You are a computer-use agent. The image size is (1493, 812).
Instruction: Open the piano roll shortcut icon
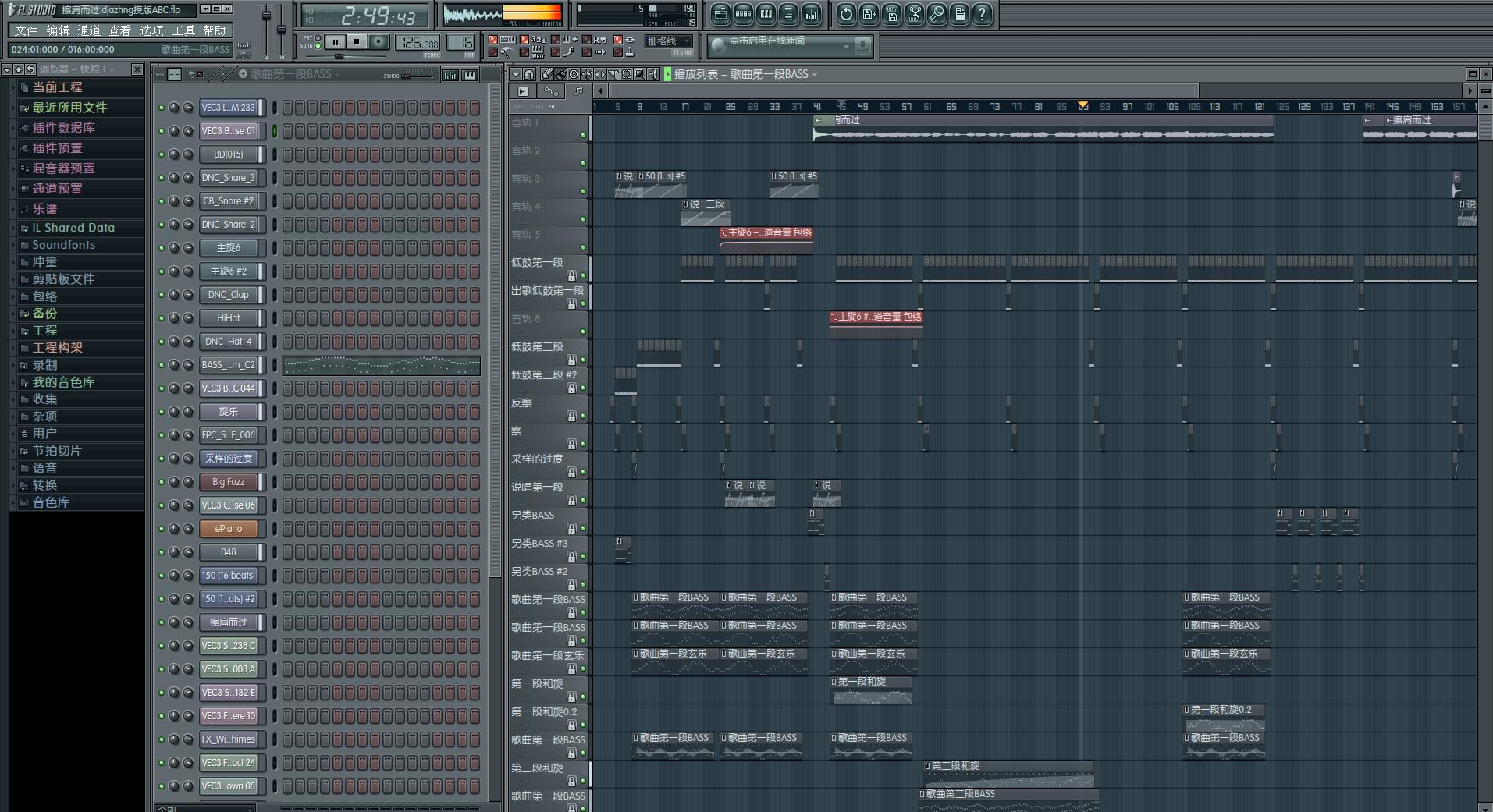click(x=766, y=13)
